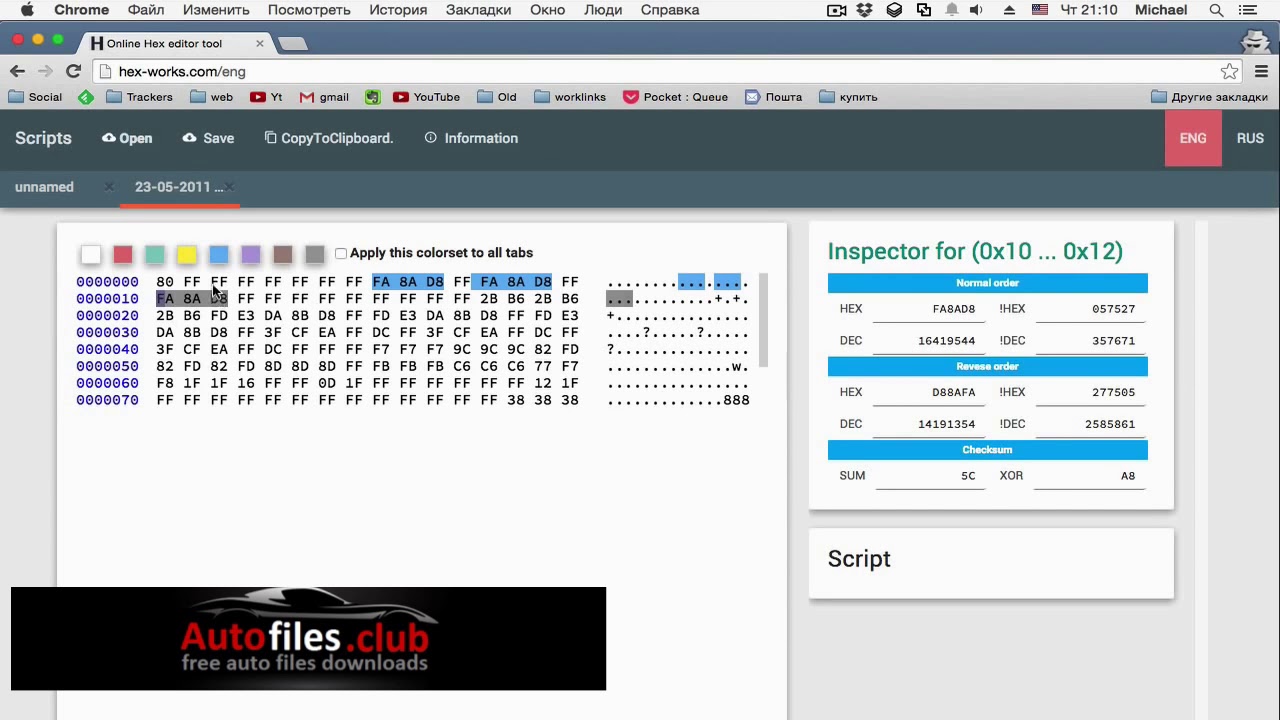Go back to previous page
Viewport: 1280px width, 720px height.
coord(17,71)
